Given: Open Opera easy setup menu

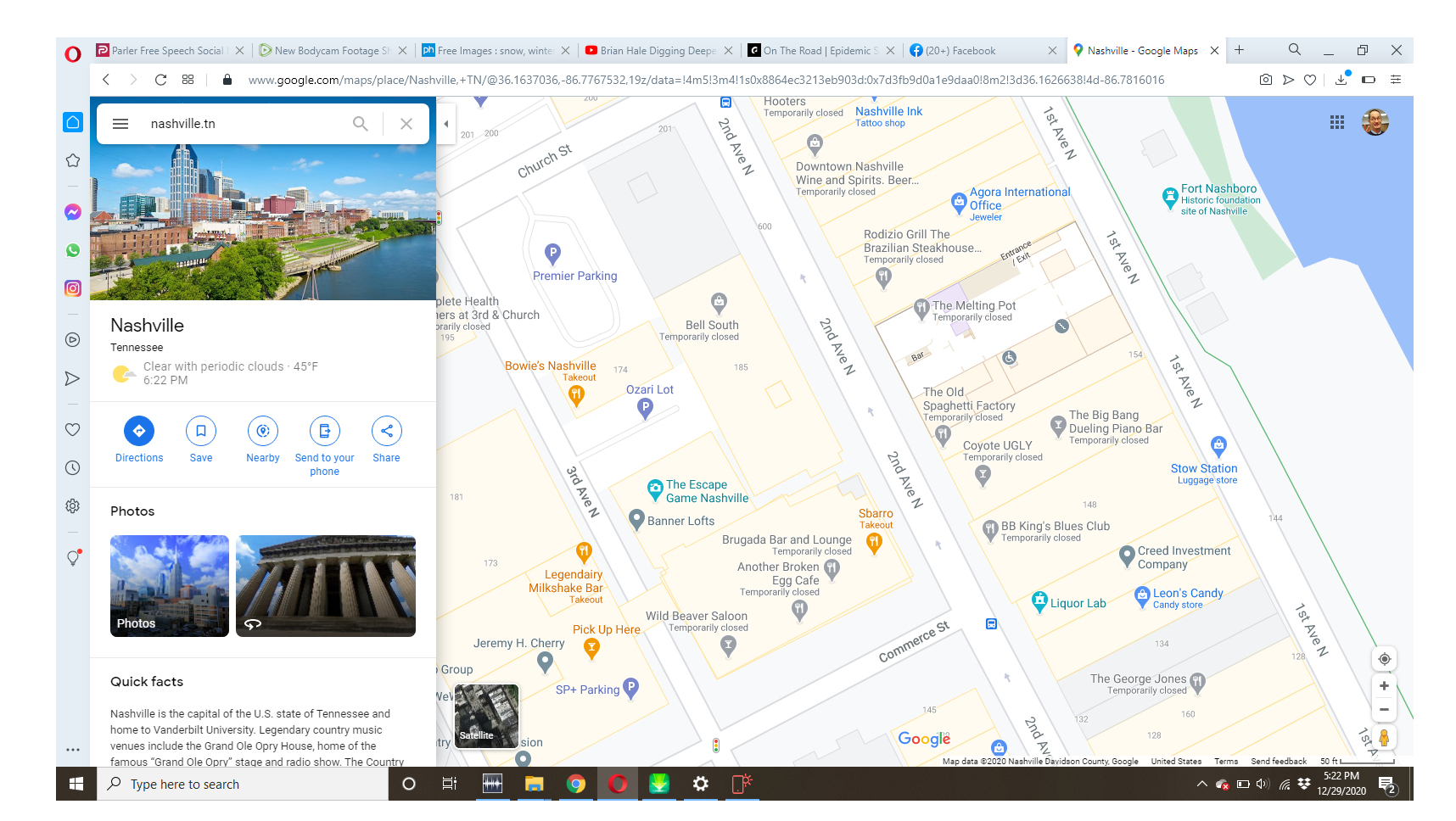Looking at the screenshot, I should 1396,80.
